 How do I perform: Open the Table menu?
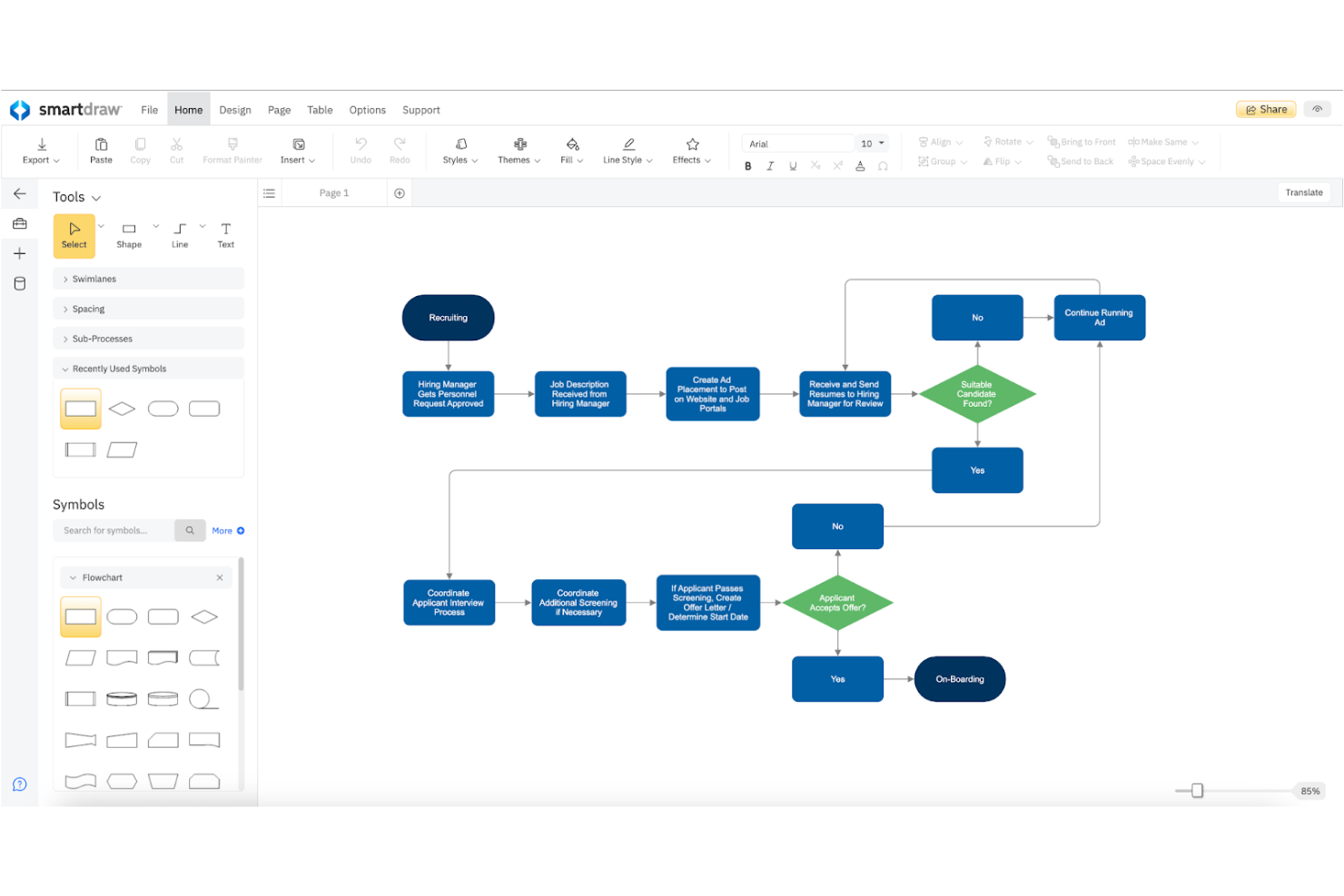[x=320, y=110]
